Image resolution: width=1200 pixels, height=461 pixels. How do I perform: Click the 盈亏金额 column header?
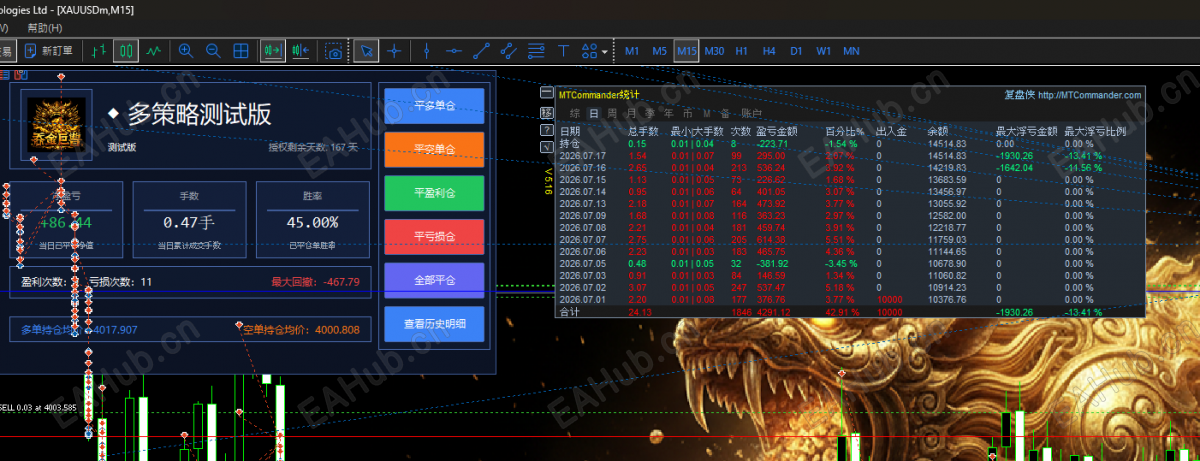tap(777, 131)
